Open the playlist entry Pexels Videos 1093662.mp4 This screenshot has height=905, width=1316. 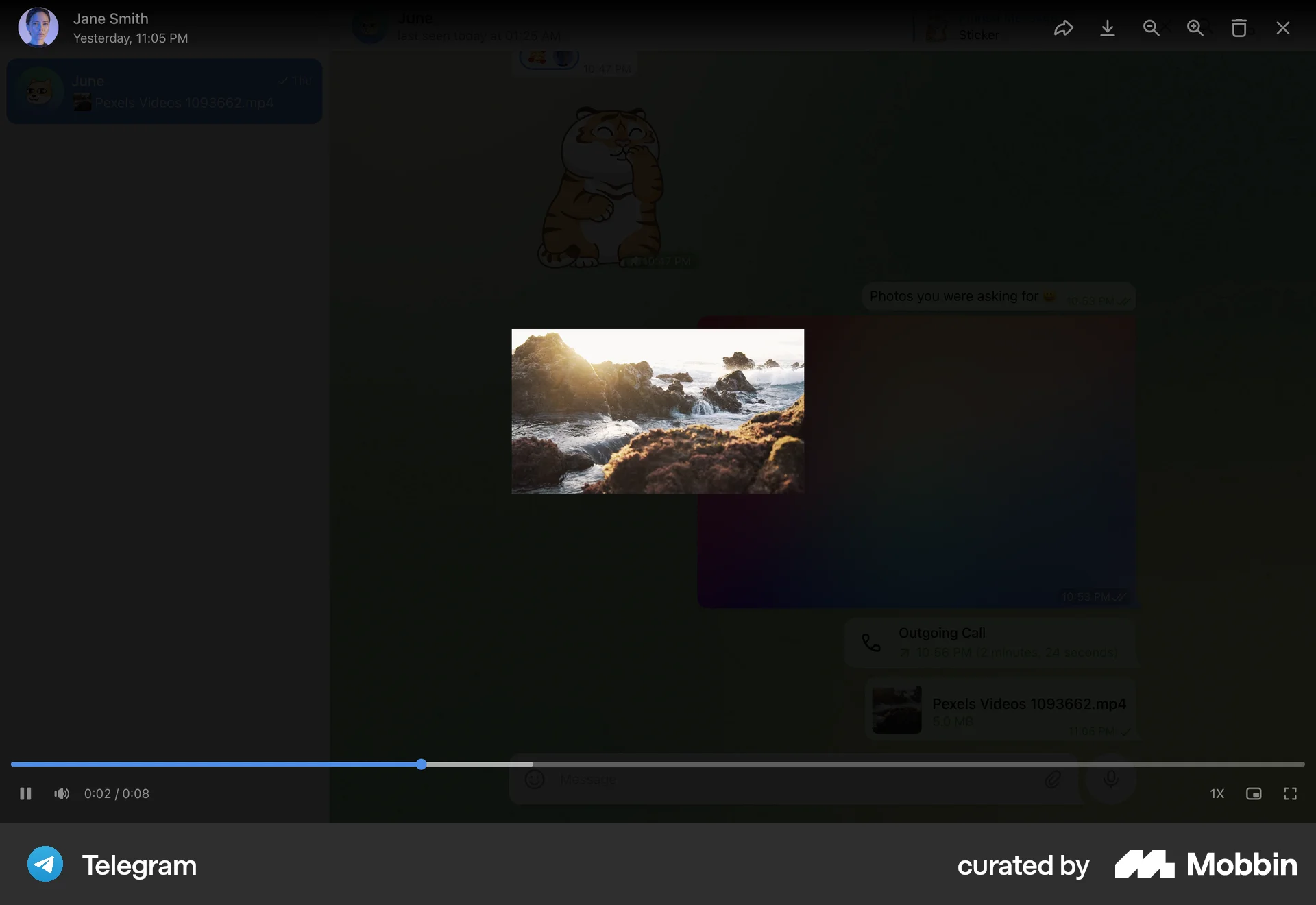(x=164, y=91)
